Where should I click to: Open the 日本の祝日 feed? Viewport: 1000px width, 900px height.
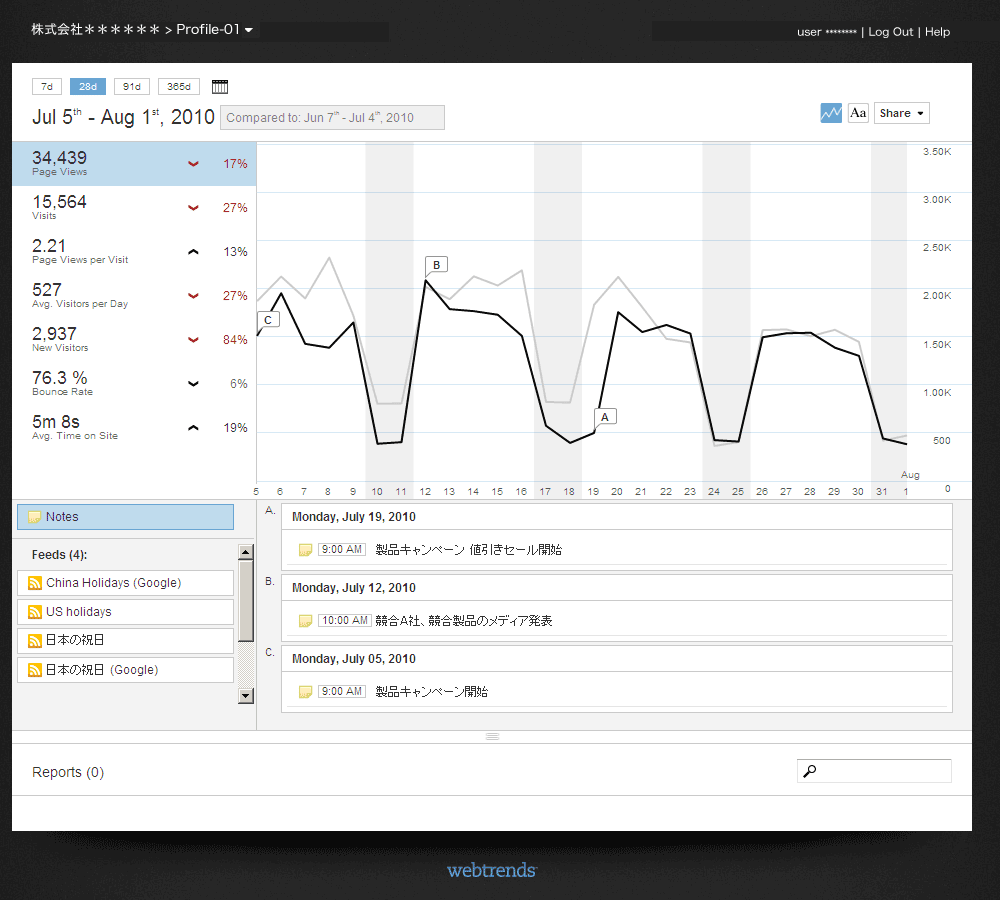coord(126,641)
